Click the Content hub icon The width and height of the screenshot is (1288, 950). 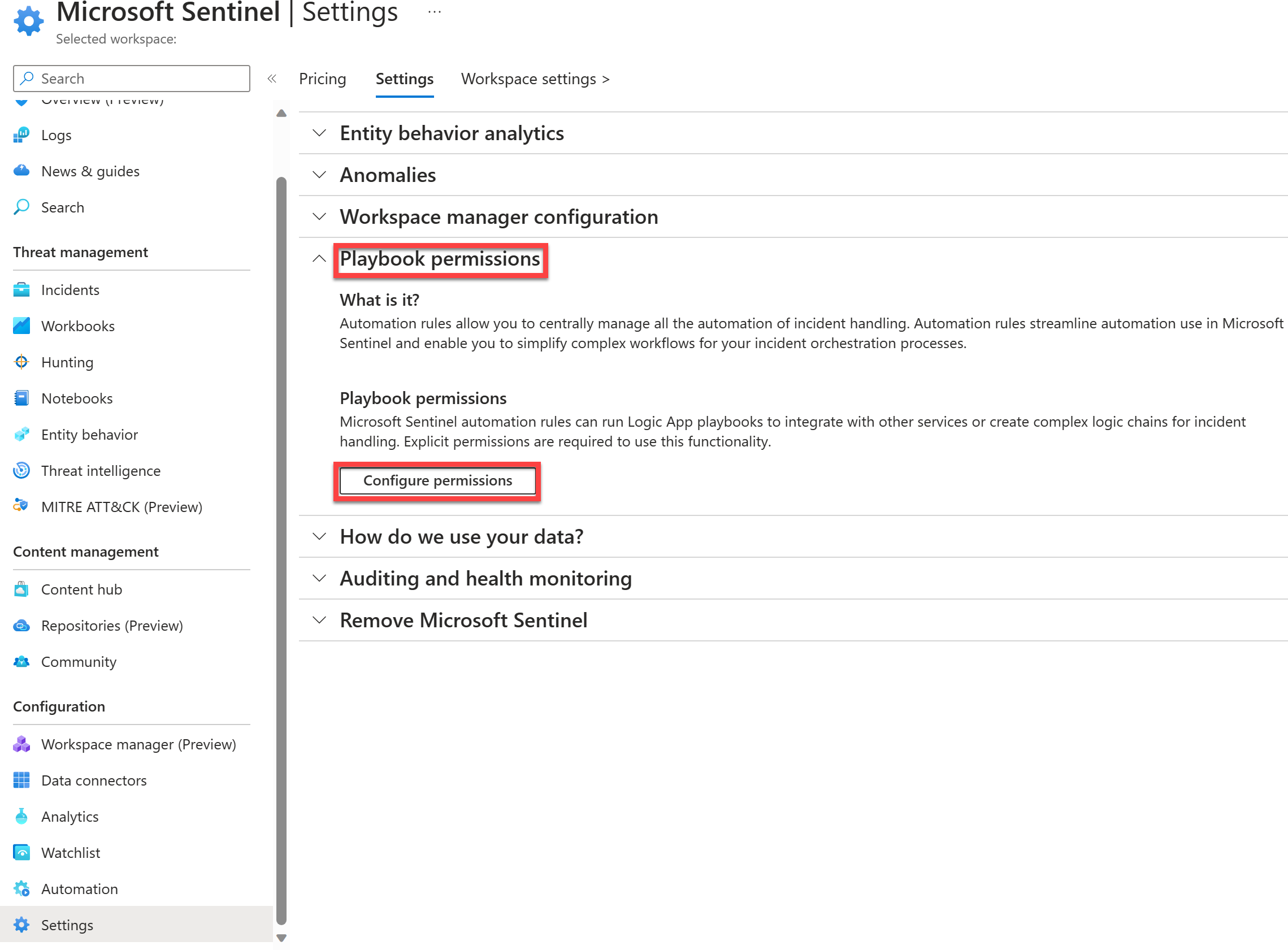(x=22, y=589)
